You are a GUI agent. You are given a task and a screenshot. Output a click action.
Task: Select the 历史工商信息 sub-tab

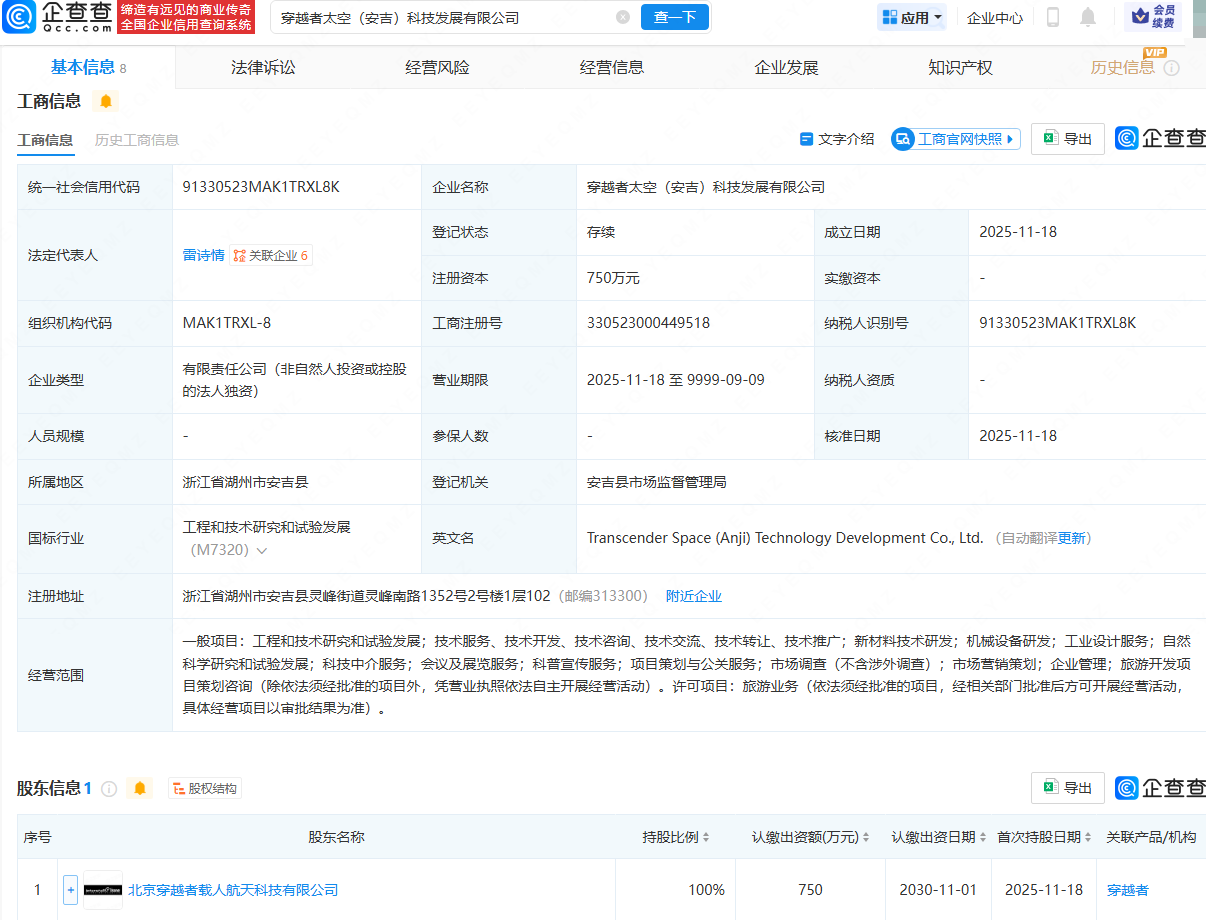(x=137, y=140)
